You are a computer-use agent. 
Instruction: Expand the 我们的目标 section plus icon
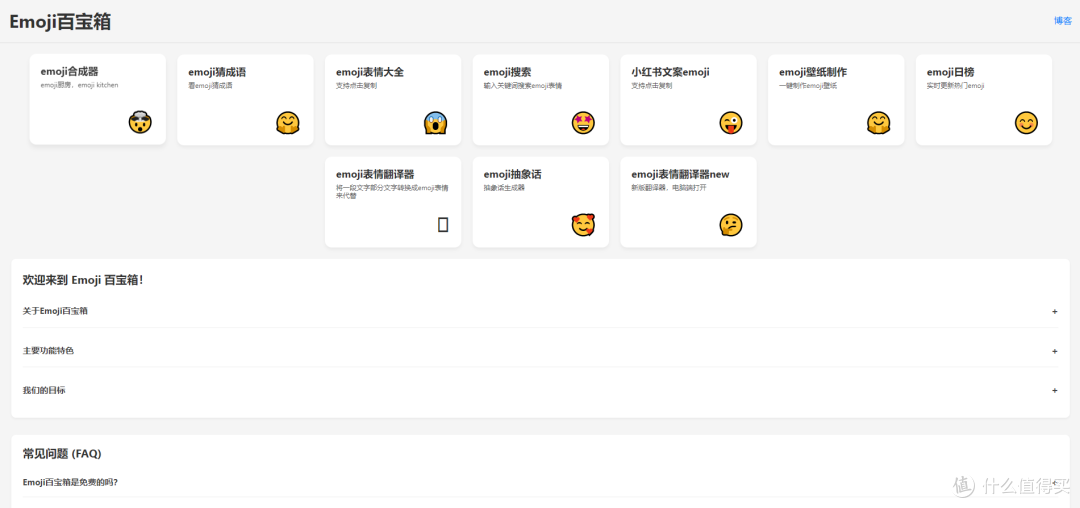click(x=1055, y=390)
